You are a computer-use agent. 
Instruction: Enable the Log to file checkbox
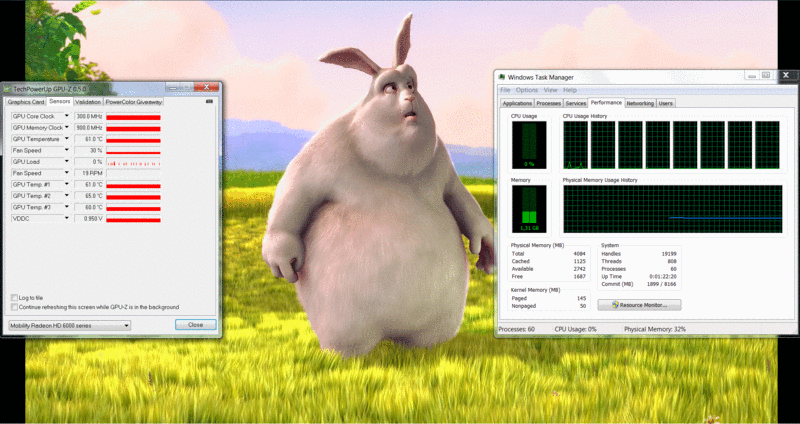(14, 297)
